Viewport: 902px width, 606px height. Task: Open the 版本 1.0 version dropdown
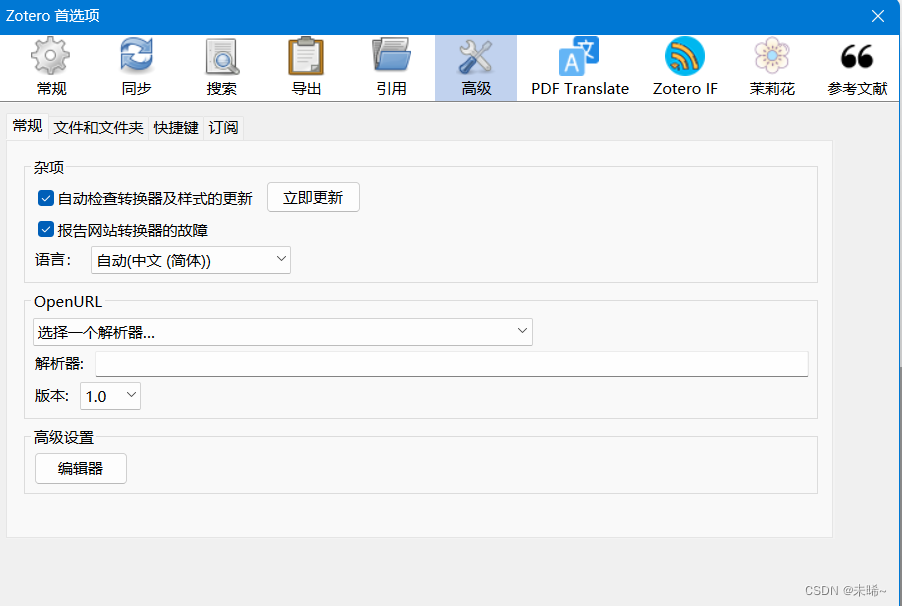tap(110, 396)
